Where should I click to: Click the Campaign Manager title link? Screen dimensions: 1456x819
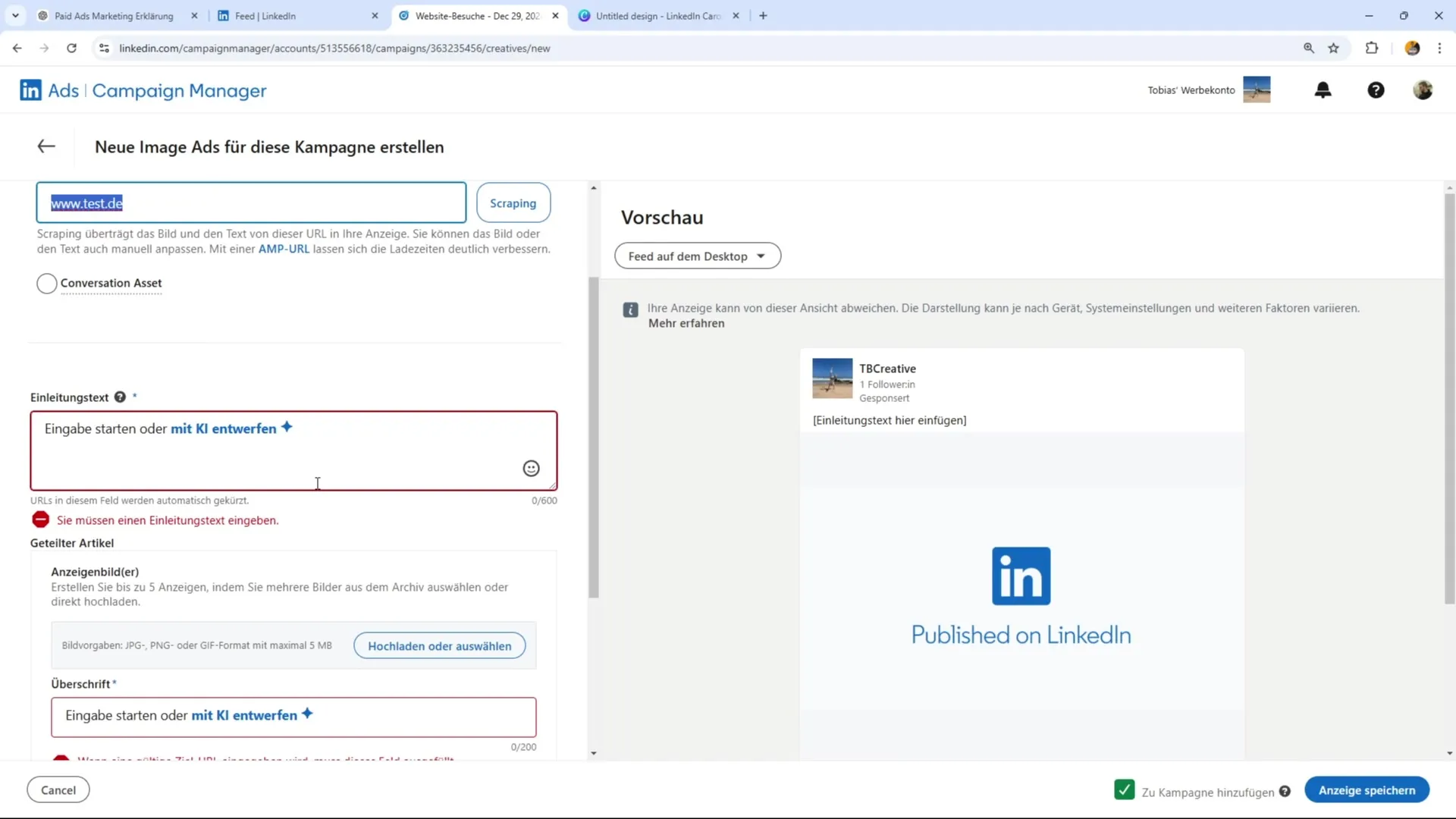coord(180,90)
